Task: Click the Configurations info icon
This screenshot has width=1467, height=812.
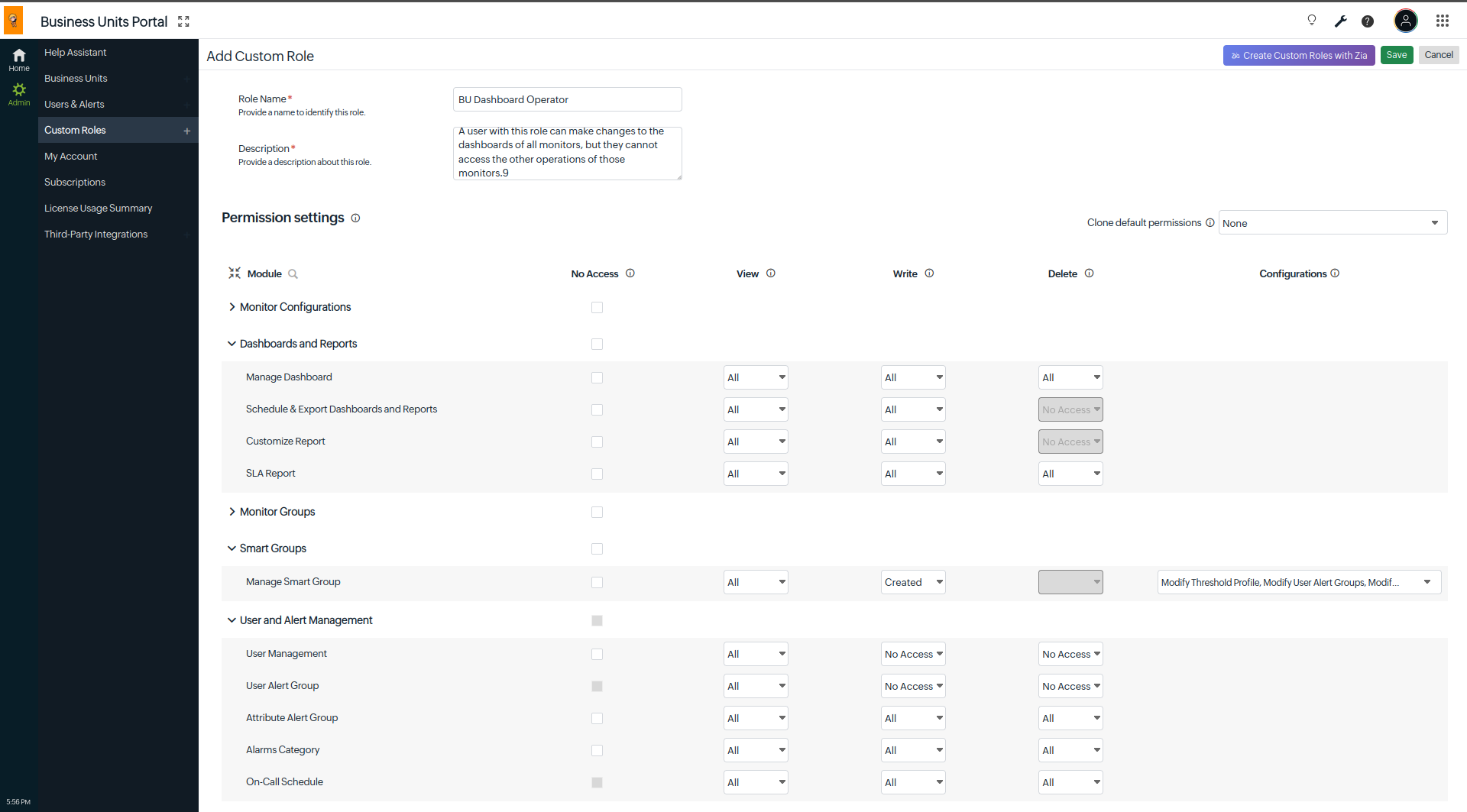Action: [1335, 273]
